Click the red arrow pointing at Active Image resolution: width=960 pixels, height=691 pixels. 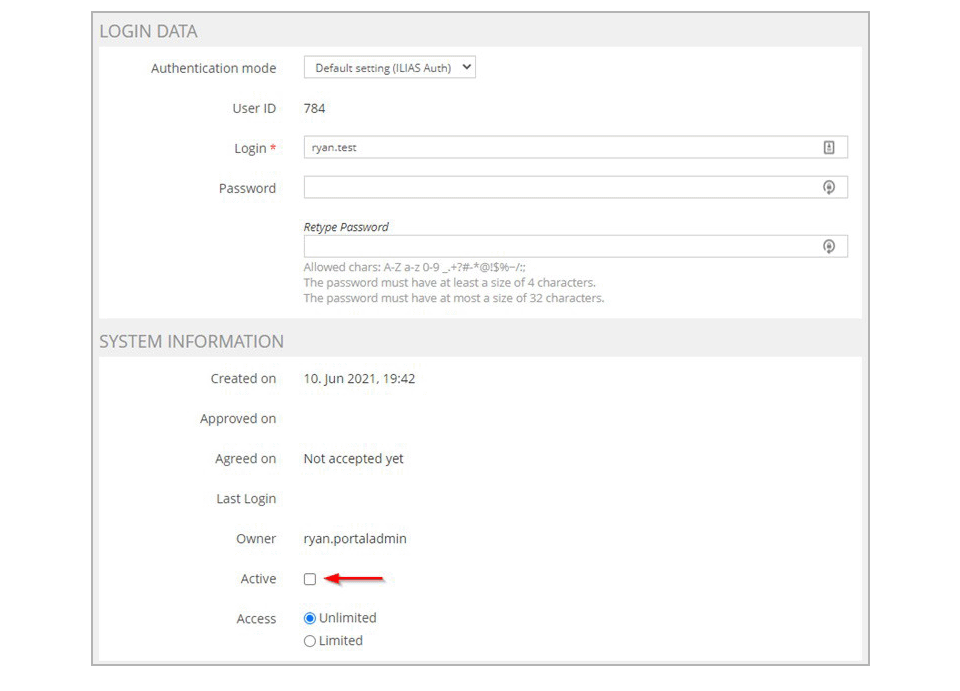(354, 578)
